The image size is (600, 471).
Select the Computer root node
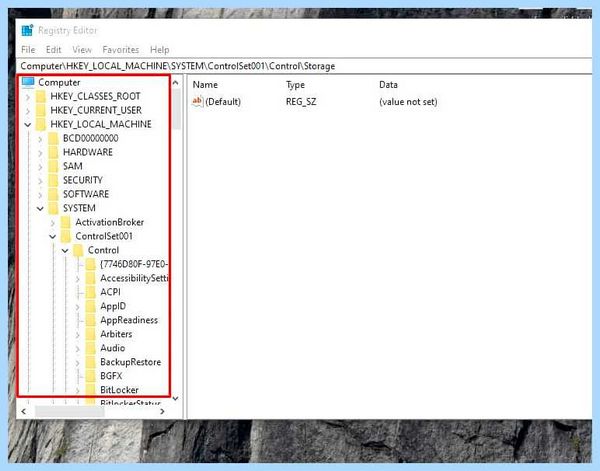coord(59,83)
